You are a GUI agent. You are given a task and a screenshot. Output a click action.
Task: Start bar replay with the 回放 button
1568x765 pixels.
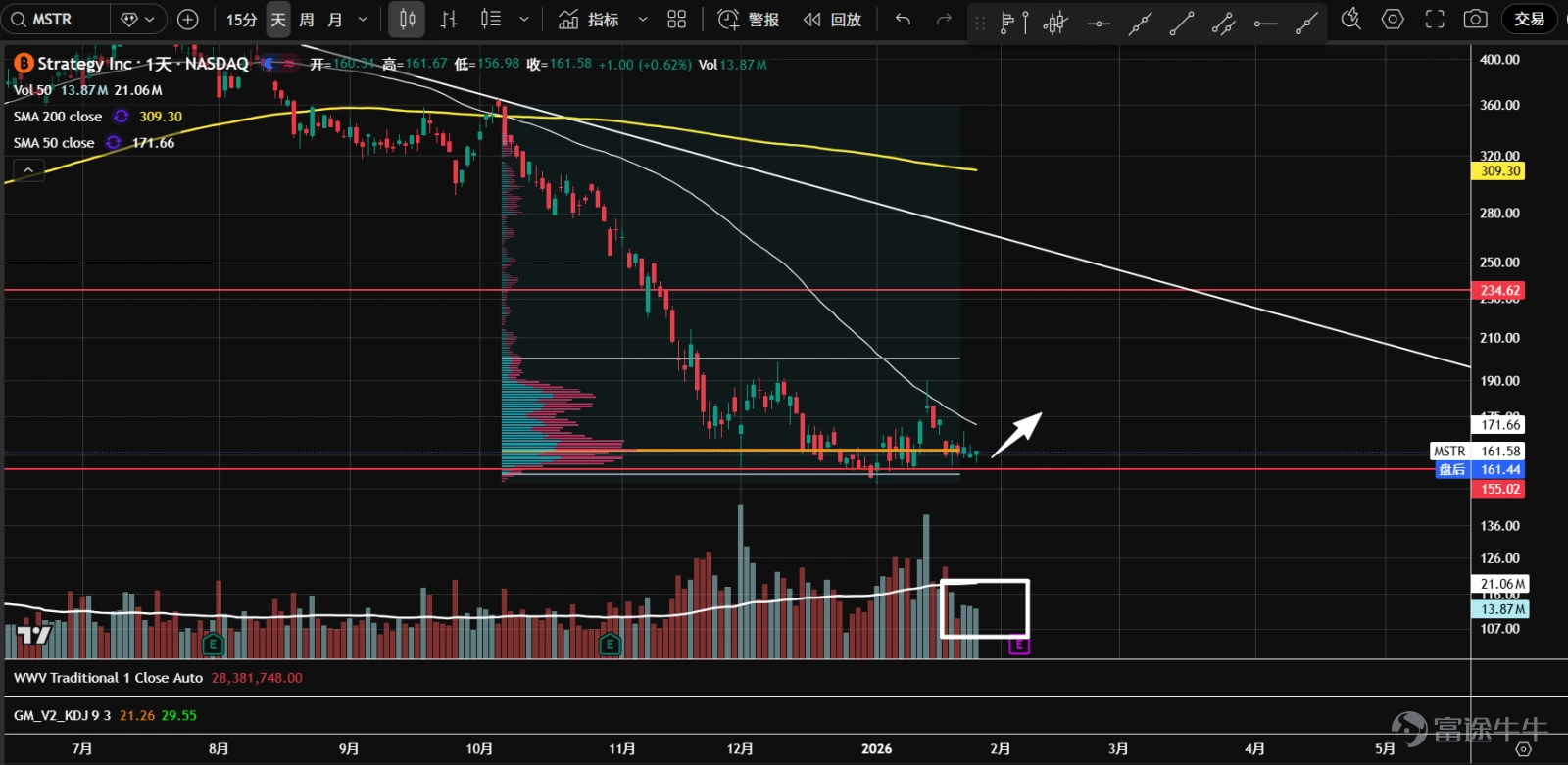click(x=832, y=20)
